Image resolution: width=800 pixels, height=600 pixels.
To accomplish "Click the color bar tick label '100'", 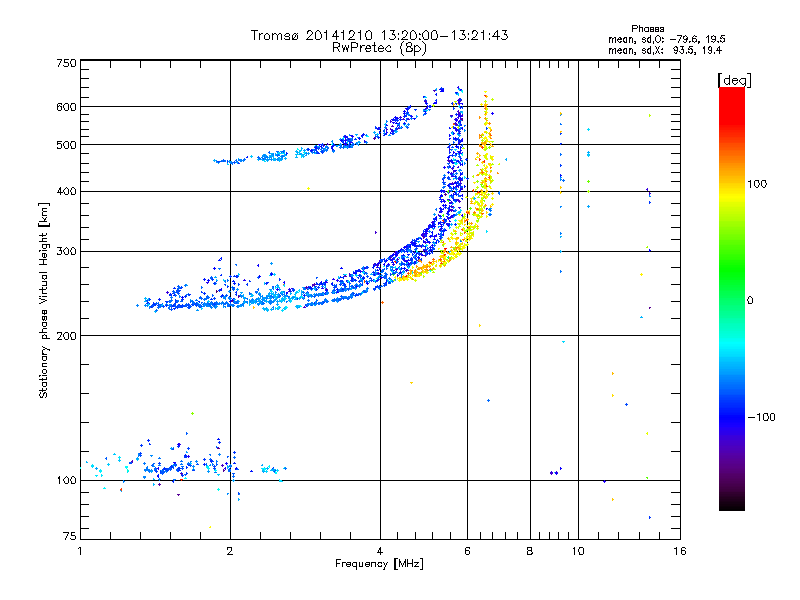I will click(757, 184).
